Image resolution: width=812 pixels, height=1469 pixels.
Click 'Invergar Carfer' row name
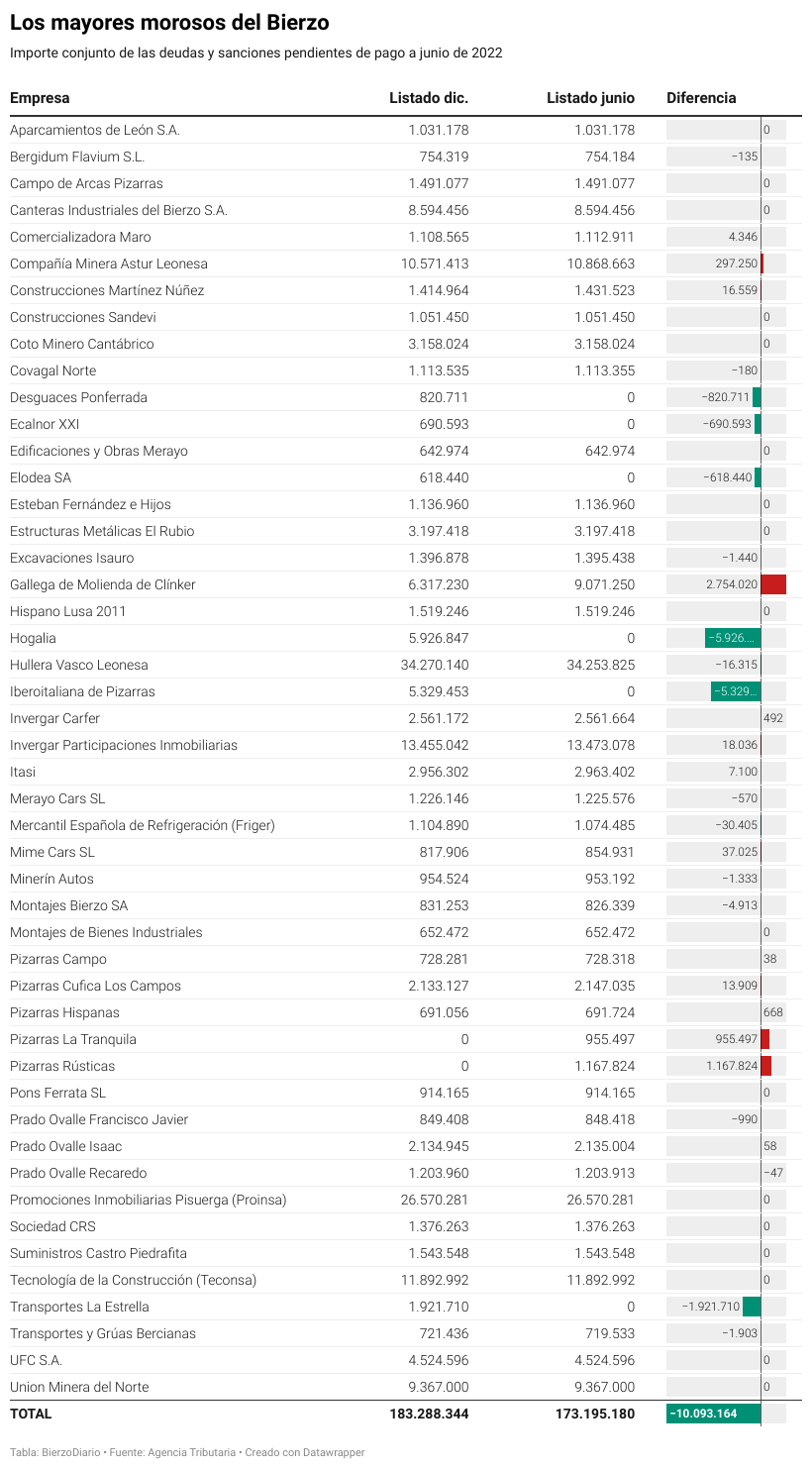pos(54,718)
